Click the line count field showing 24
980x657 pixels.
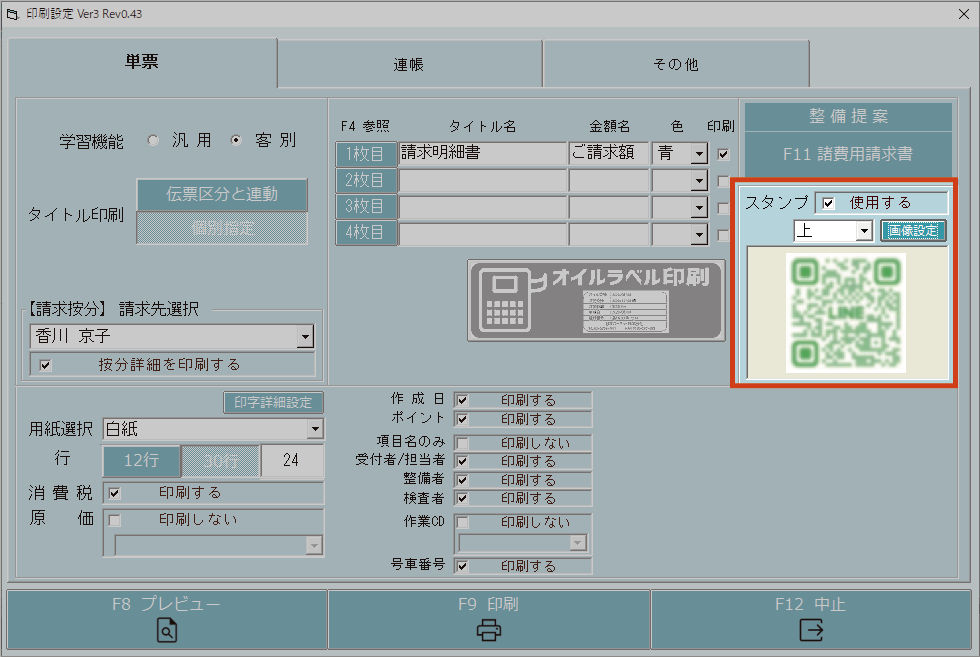[292, 461]
